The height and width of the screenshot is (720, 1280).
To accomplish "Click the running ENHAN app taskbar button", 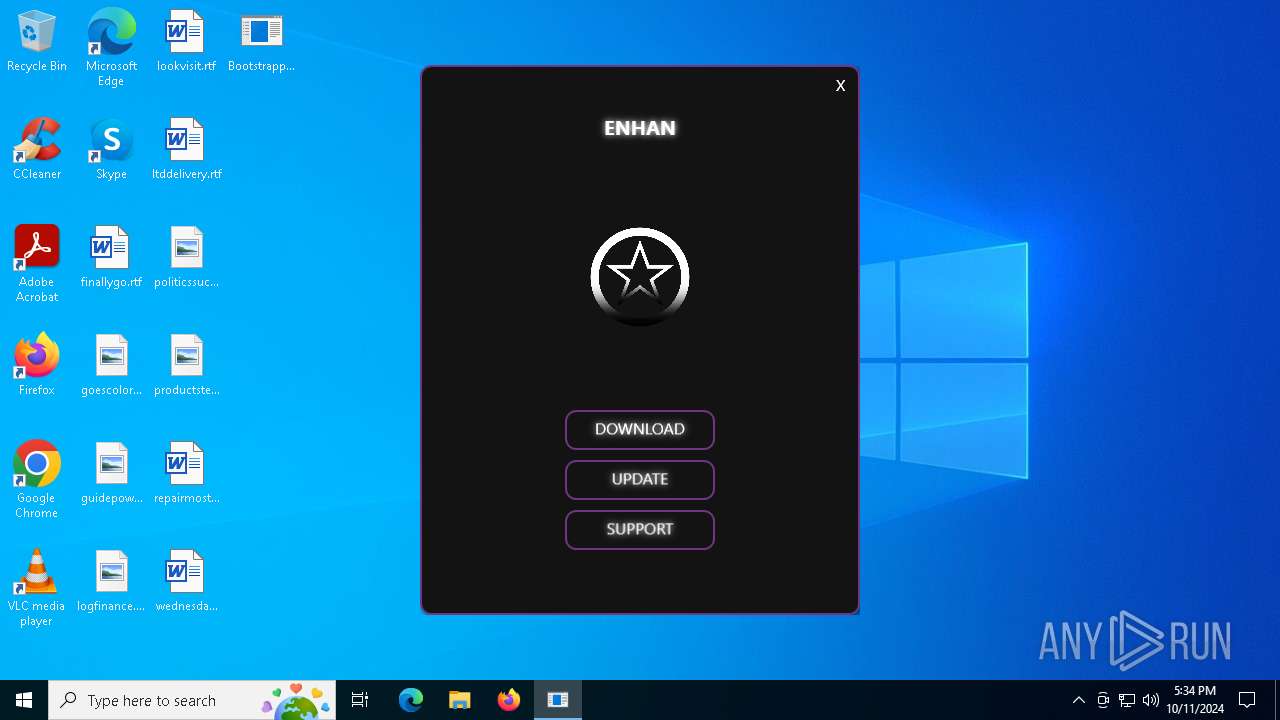I will click(558, 700).
